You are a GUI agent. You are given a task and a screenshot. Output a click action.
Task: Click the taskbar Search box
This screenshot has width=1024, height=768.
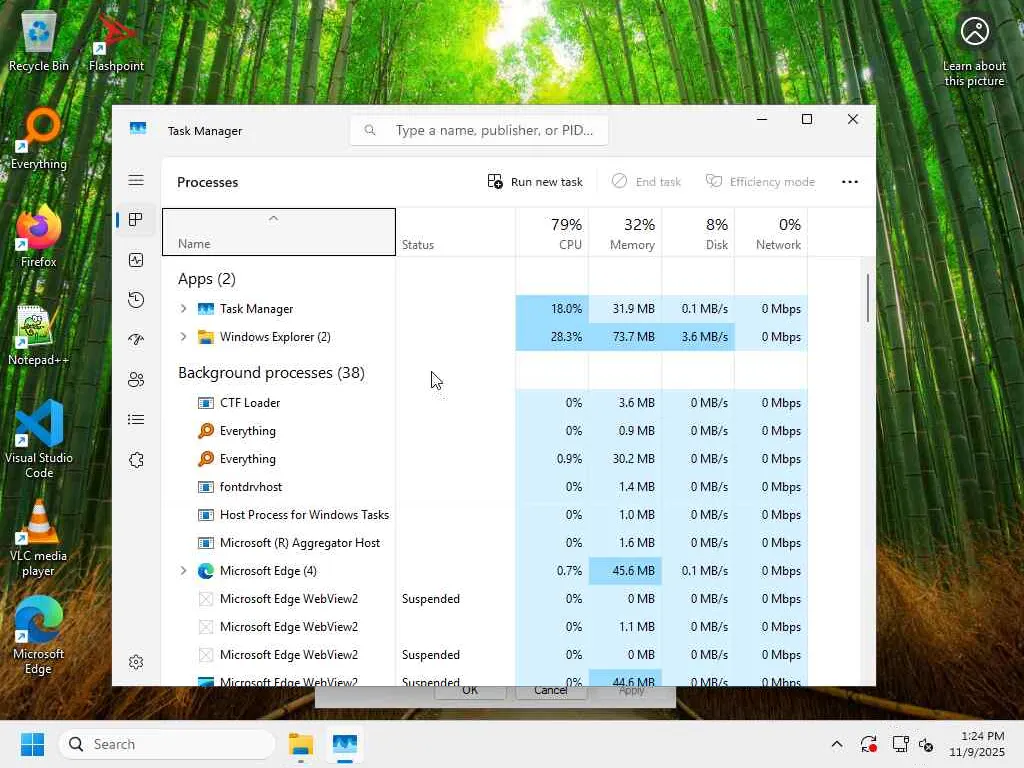coord(167,744)
